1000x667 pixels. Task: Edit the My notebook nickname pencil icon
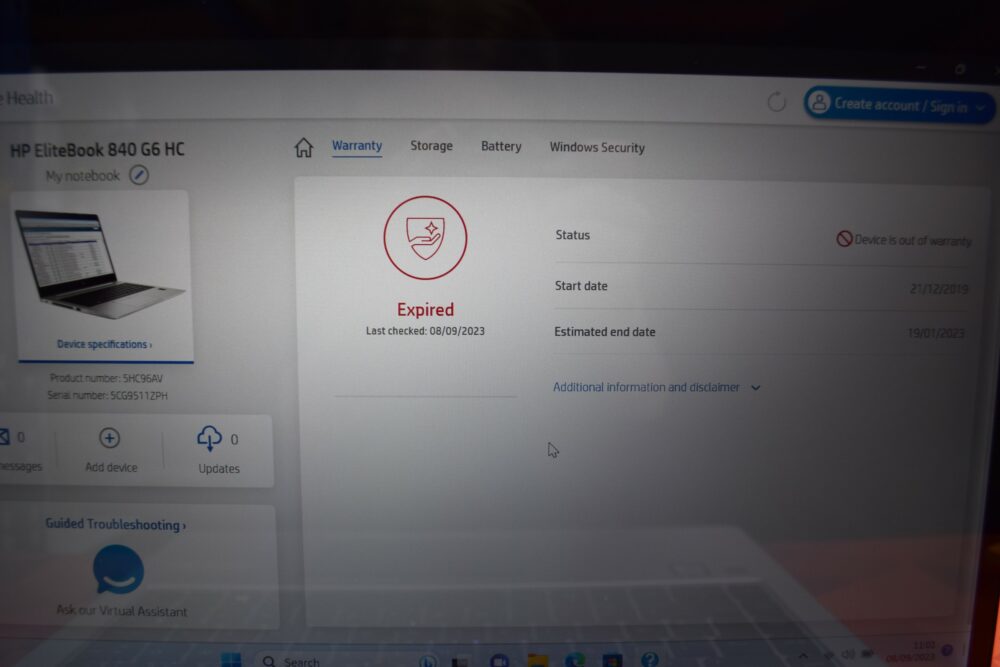click(139, 175)
